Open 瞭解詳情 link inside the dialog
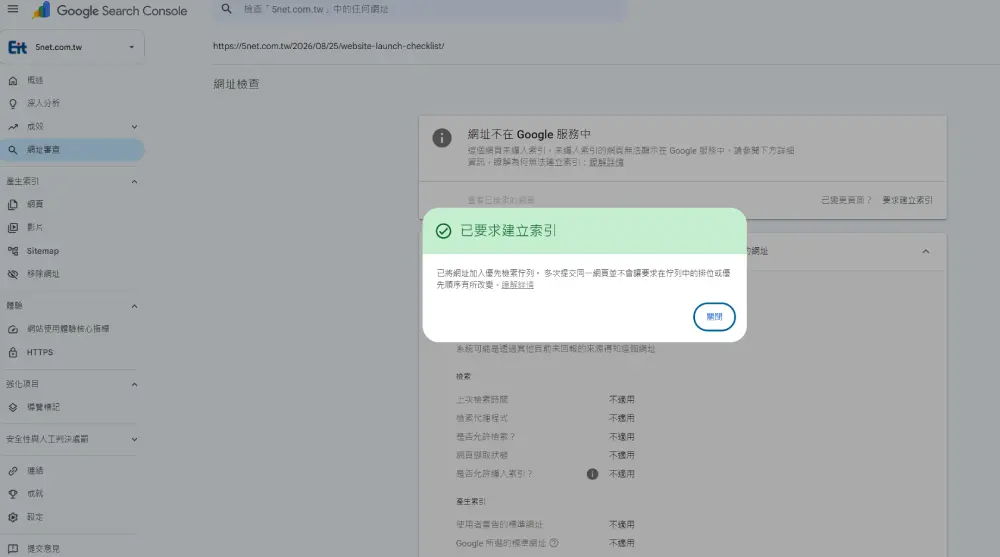Image resolution: width=1000 pixels, height=557 pixels. point(517,285)
